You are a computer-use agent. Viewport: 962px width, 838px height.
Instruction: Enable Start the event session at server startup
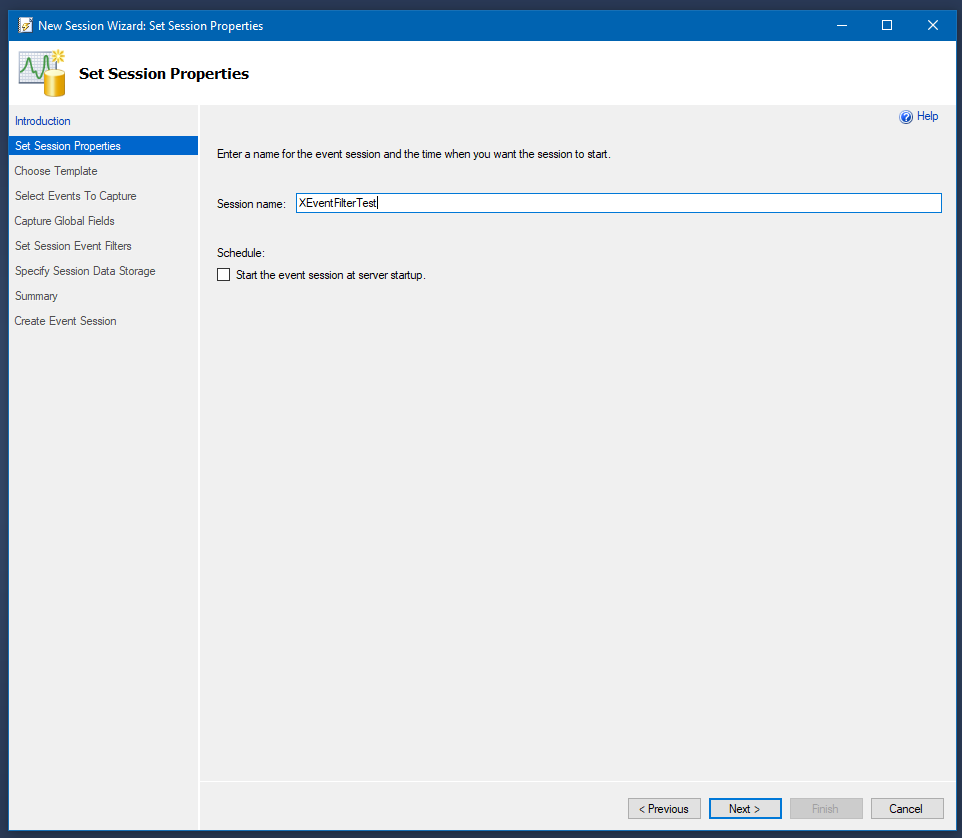pyautogui.click(x=223, y=275)
